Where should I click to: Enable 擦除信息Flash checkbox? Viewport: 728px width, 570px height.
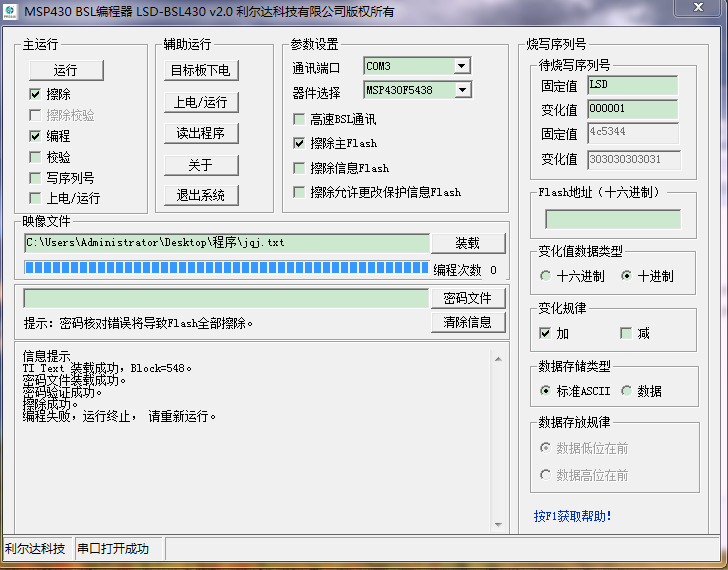click(299, 168)
